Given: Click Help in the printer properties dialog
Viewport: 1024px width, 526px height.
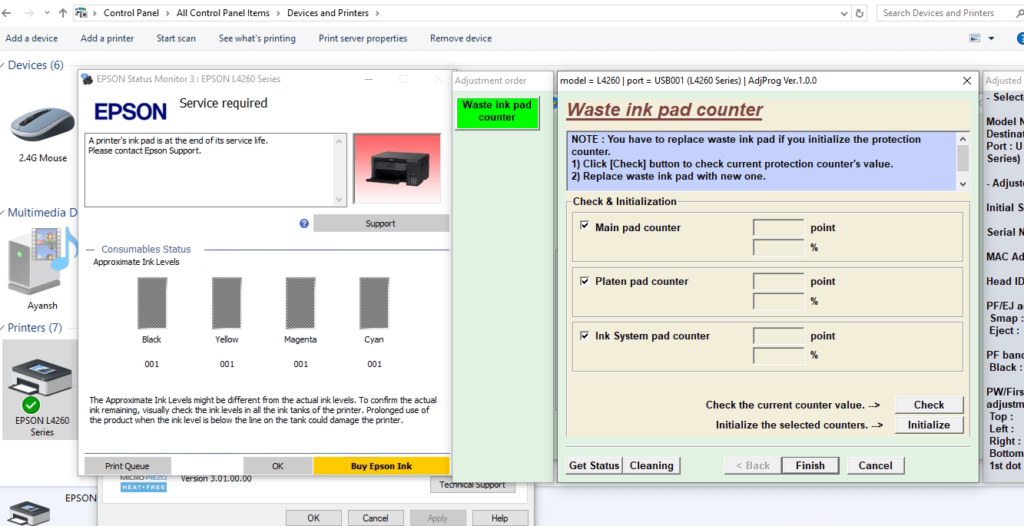Looking at the screenshot, I should pos(500,518).
